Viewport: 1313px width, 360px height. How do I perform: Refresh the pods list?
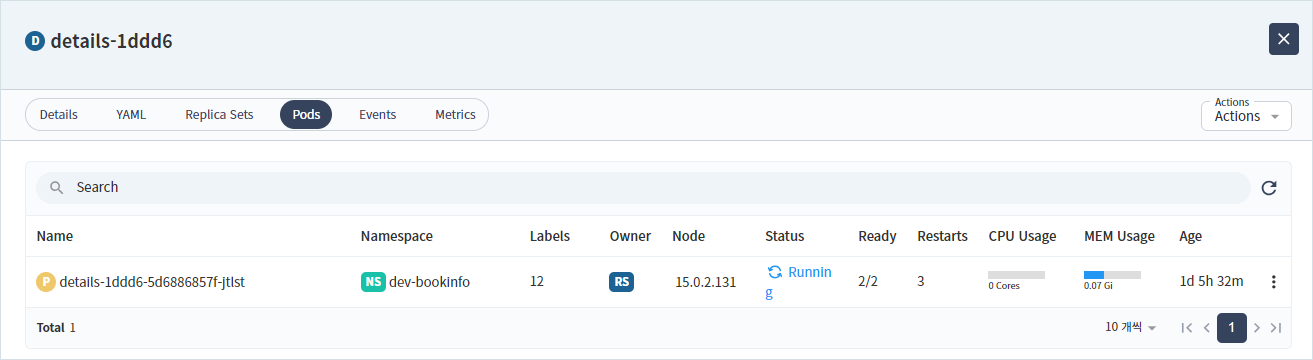tap(1269, 188)
